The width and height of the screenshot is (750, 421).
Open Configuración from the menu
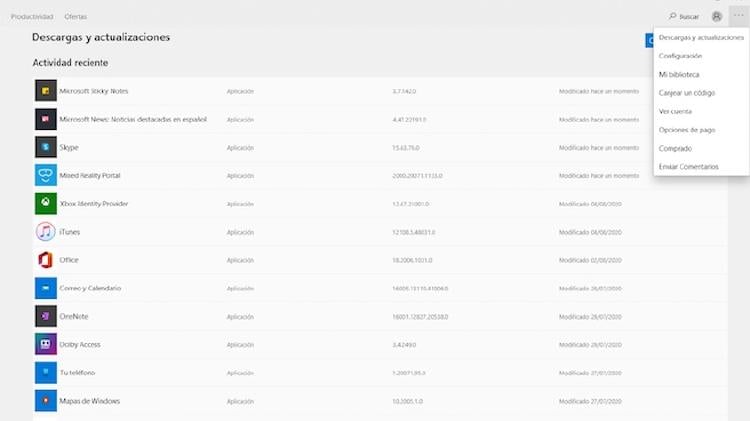(701, 56)
